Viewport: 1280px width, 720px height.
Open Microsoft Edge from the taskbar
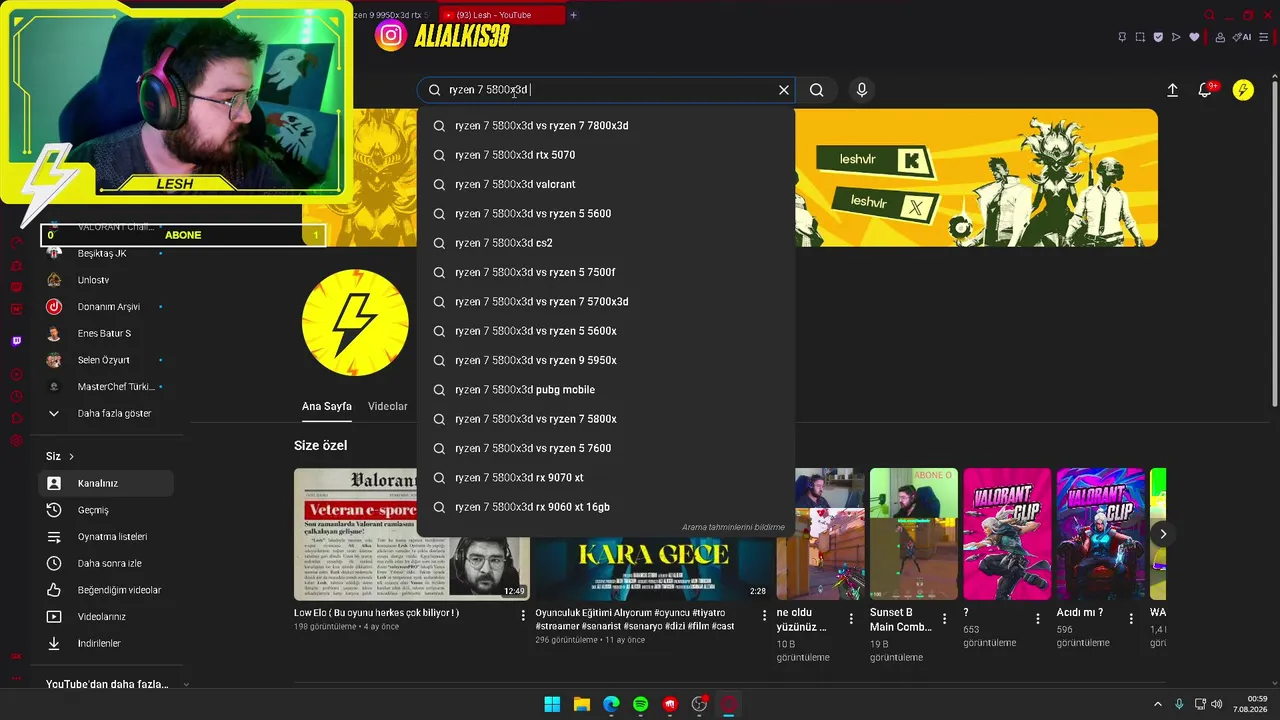[611, 704]
